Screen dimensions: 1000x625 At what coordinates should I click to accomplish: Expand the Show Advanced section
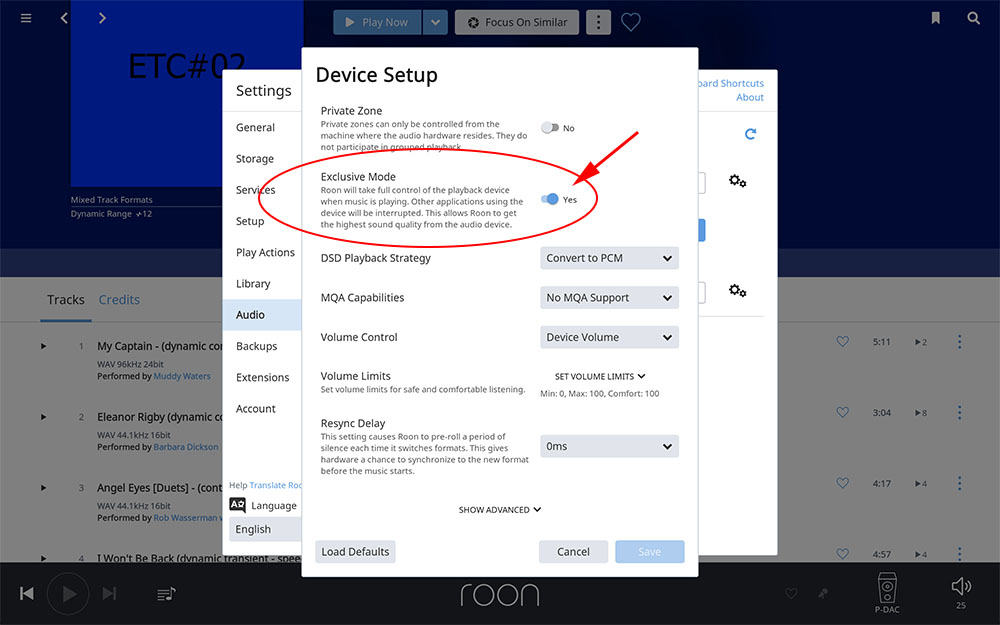(499, 510)
